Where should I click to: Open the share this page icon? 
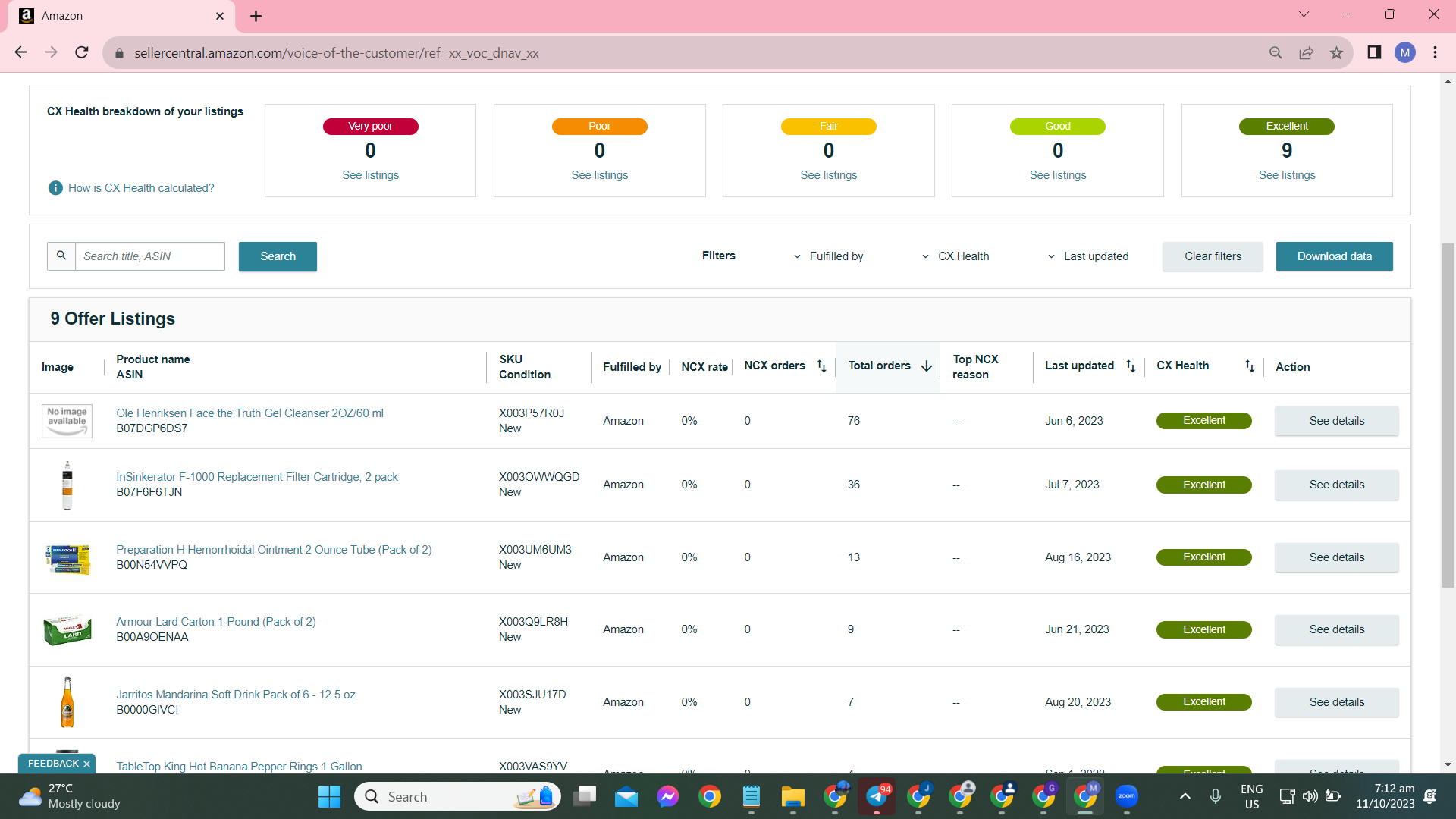pos(1306,52)
